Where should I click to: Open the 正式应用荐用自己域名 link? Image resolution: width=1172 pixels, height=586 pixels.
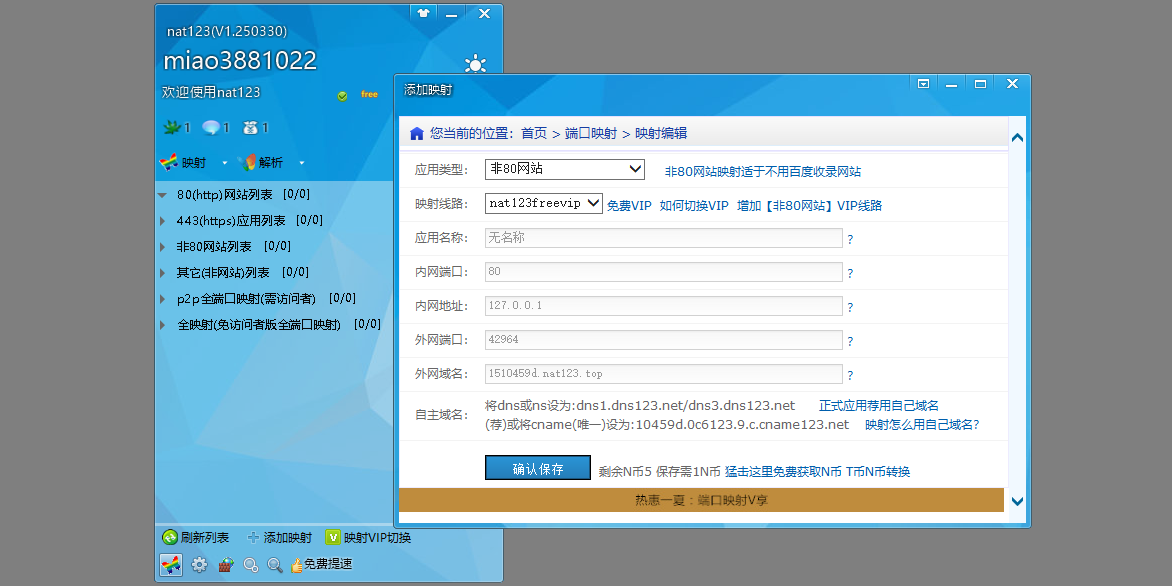pyautogui.click(x=879, y=406)
